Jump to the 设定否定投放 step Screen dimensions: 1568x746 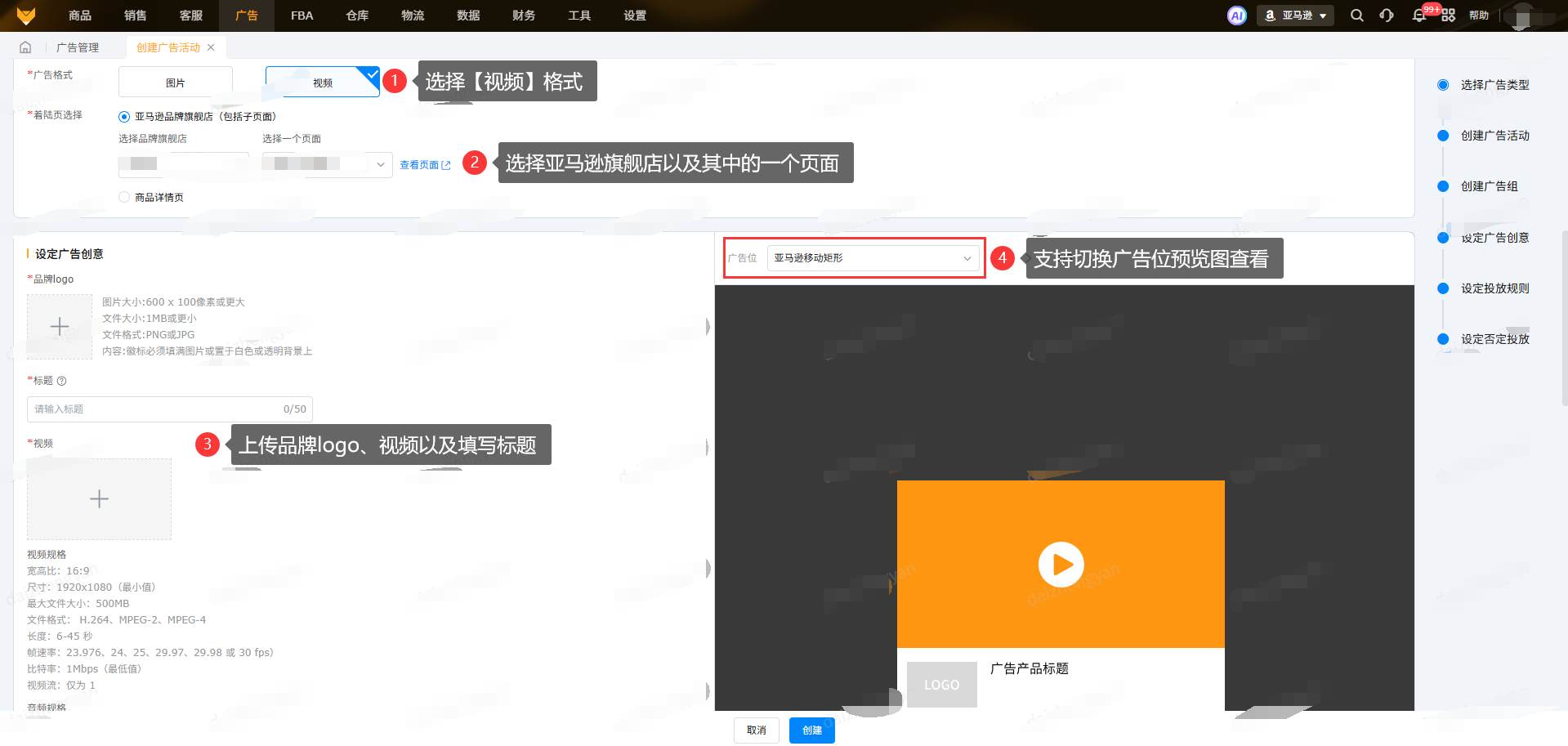point(1495,339)
